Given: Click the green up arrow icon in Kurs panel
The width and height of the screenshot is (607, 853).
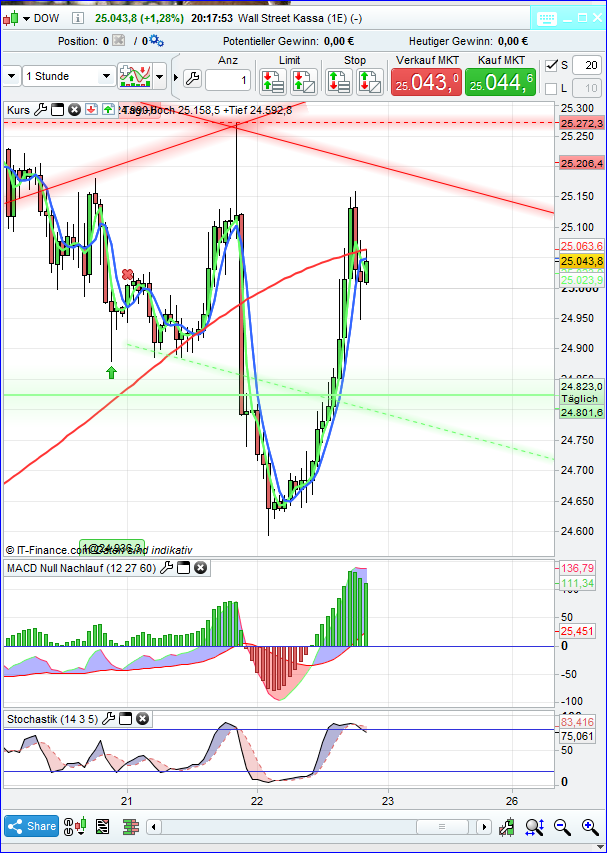Looking at the screenshot, I should [x=108, y=110].
